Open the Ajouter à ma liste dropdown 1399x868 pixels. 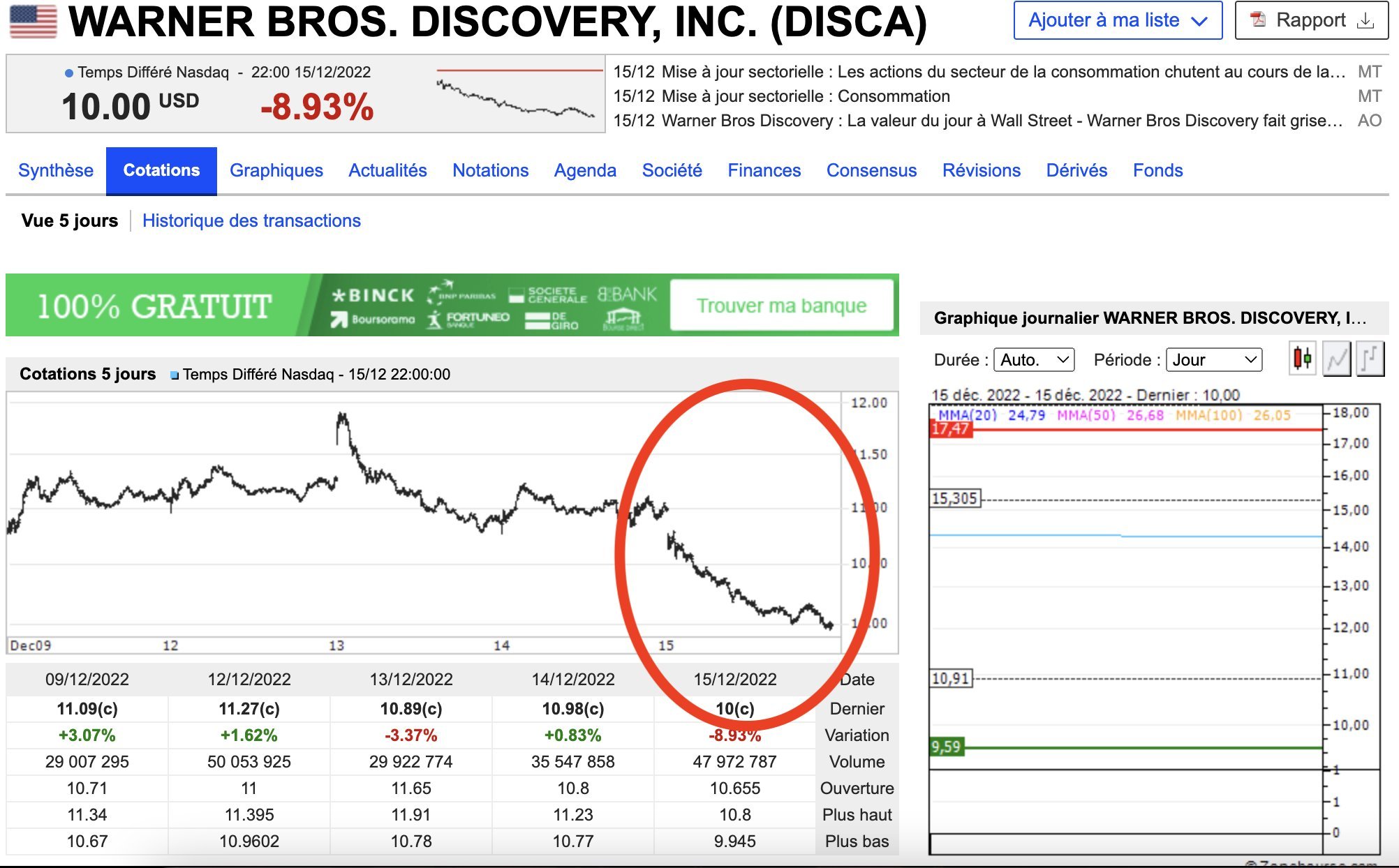click(x=1118, y=20)
